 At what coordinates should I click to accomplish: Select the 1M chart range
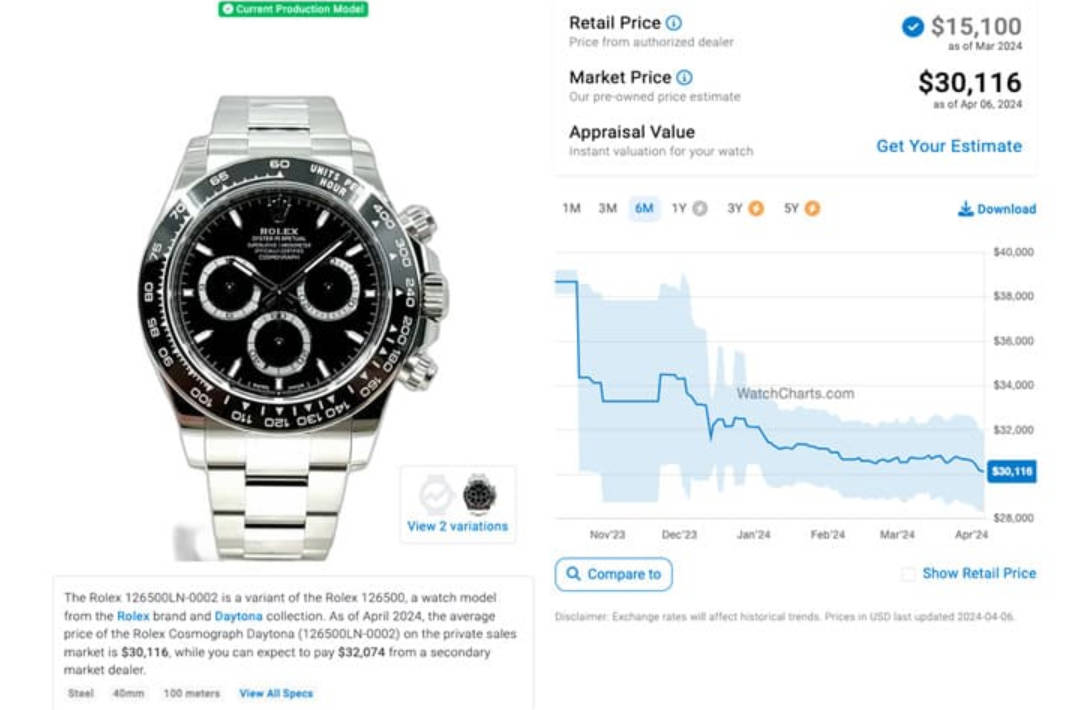[571, 208]
